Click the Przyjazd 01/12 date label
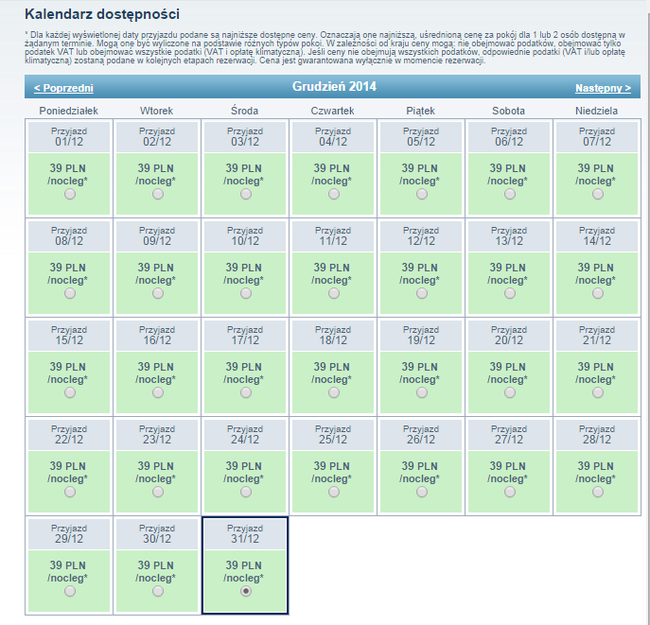The width and height of the screenshot is (650, 625). coord(69,137)
